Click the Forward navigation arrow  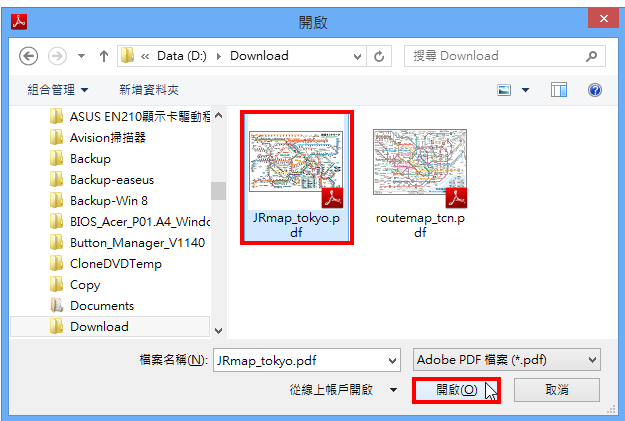[57, 56]
